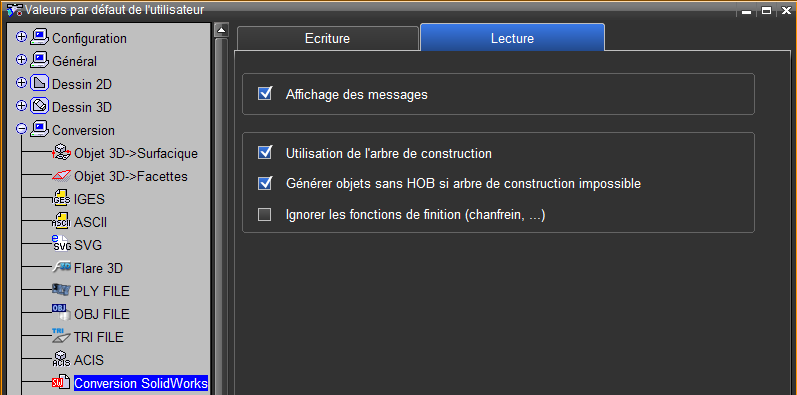797x395 pixels.
Task: Select the IGES conversion icon
Action: [61, 199]
